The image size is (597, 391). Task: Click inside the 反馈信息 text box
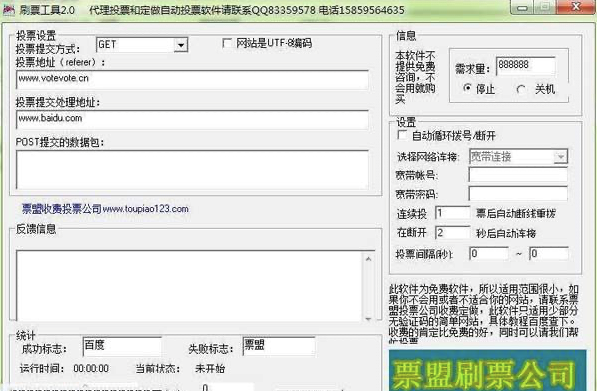[x=190, y=286]
